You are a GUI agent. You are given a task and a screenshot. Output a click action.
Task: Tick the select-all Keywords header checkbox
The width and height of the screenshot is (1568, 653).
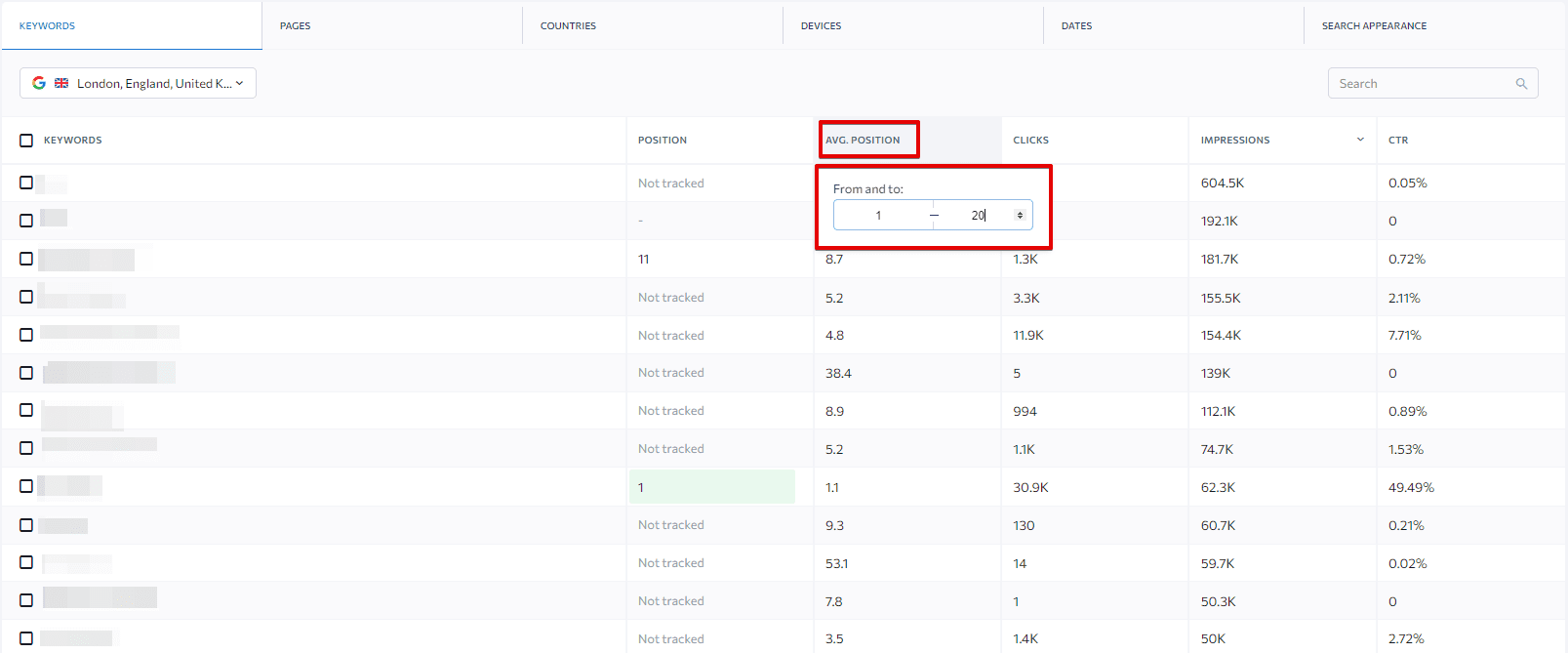pyautogui.click(x=26, y=141)
